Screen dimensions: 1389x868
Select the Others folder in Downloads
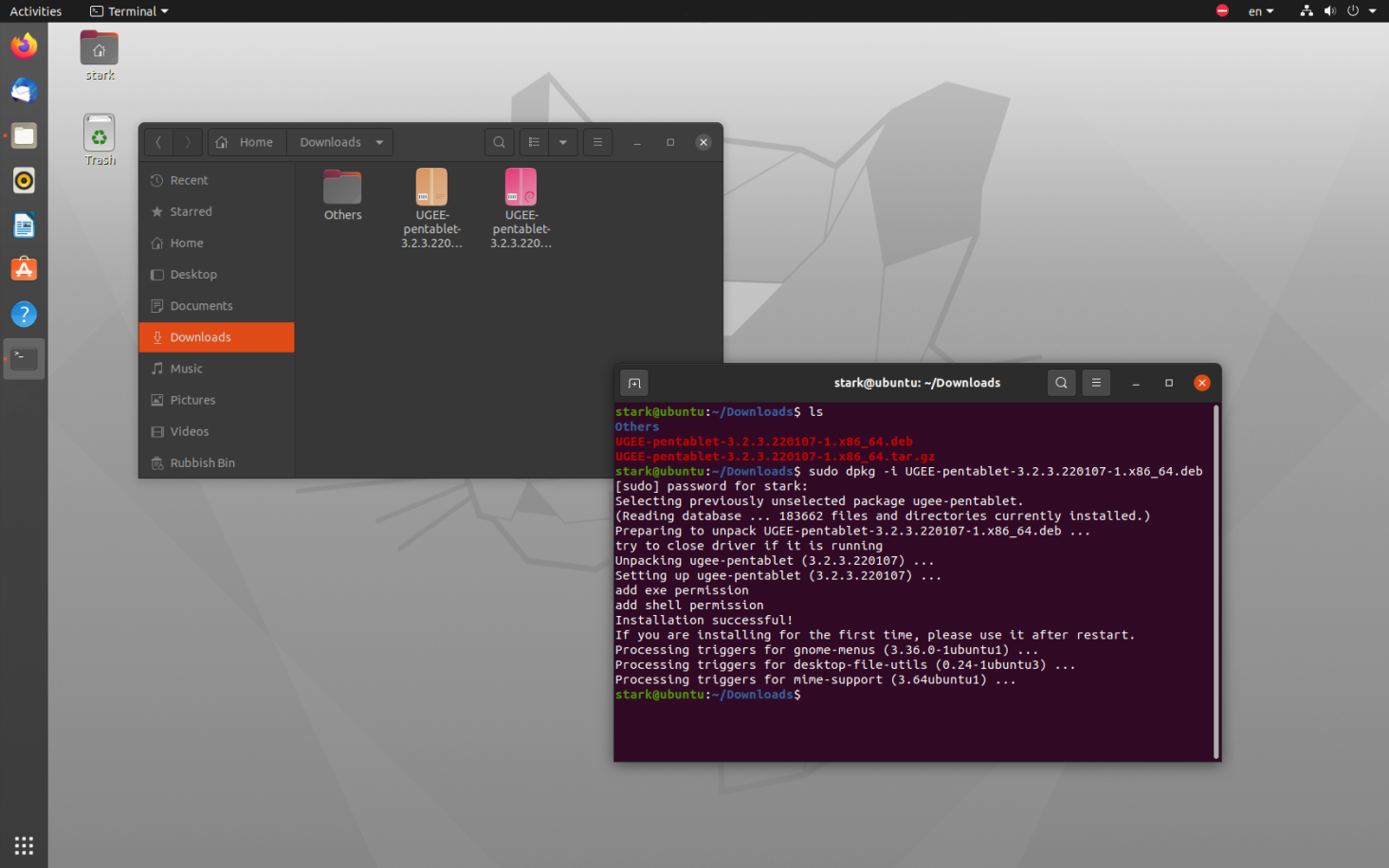coord(342,195)
